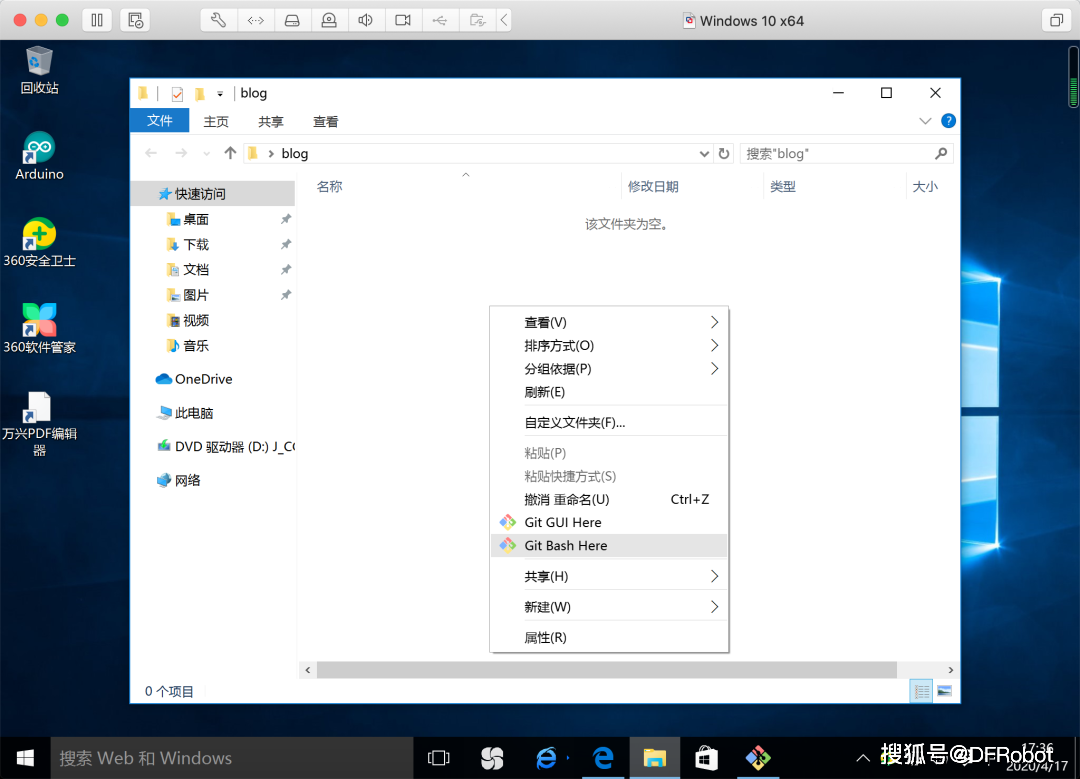
Task: Click the properties checkmark in quick access toolbar
Action: pos(177,94)
